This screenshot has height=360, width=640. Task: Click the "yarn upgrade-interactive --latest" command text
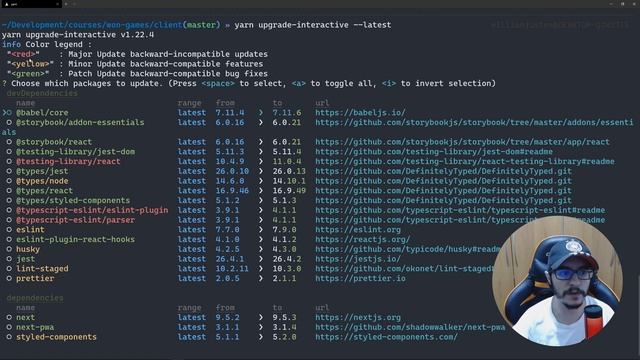(x=313, y=25)
